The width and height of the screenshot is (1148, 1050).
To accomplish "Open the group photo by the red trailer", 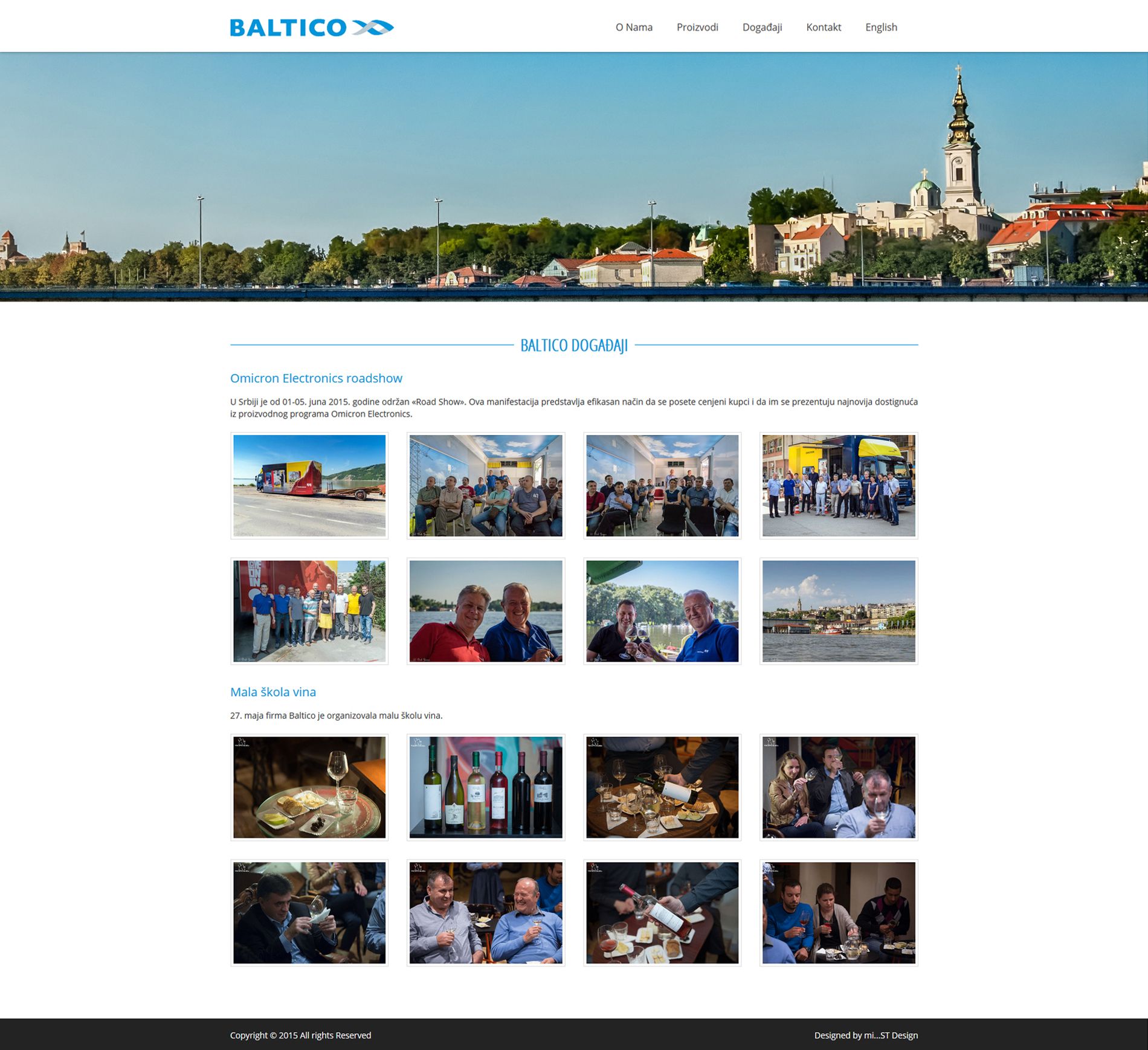I will pos(309,611).
